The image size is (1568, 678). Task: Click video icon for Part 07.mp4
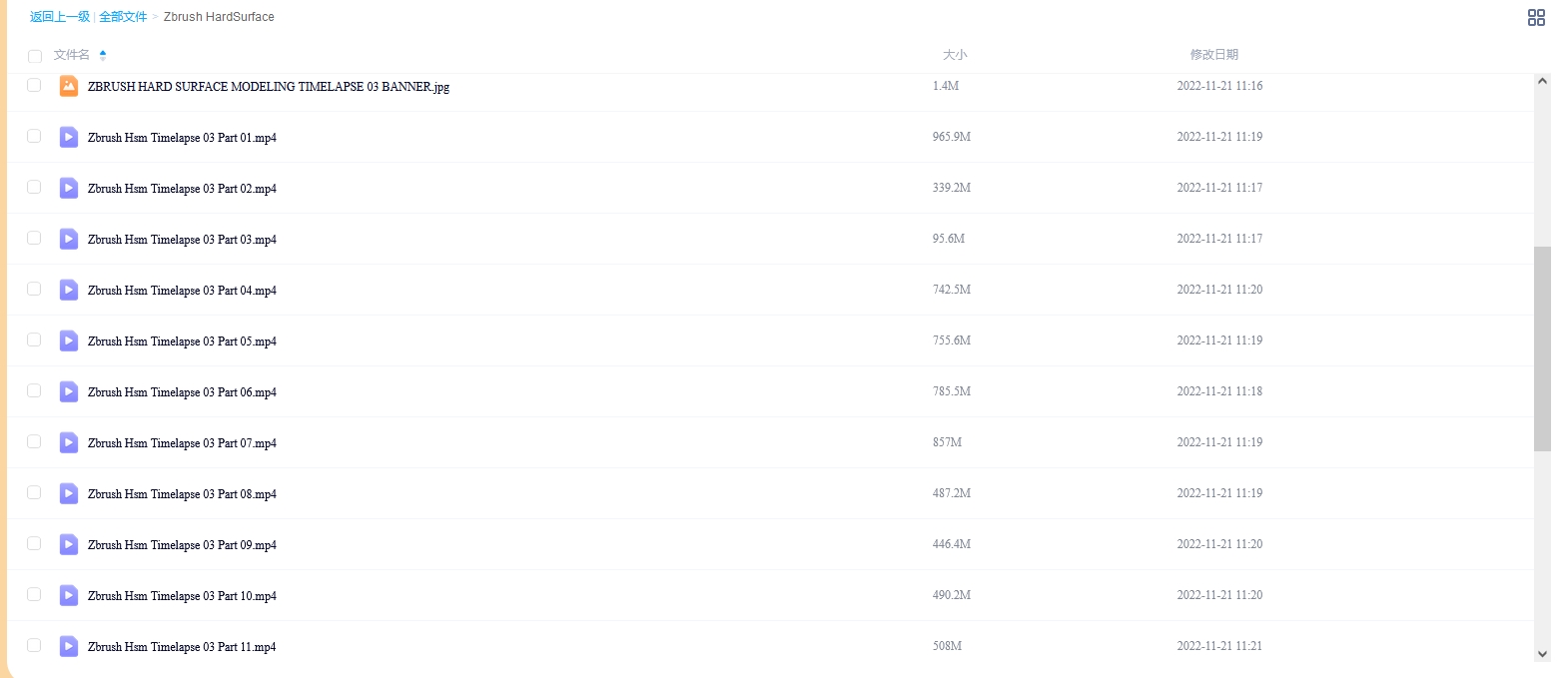tap(69, 442)
